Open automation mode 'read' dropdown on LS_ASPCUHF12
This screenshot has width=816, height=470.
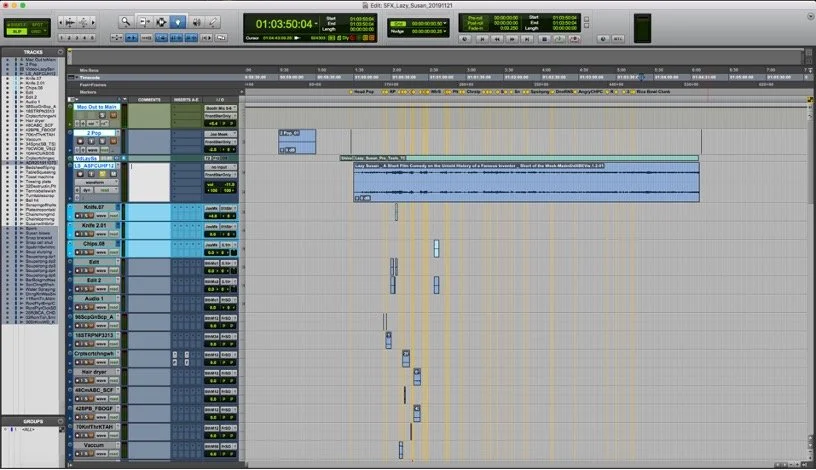[107, 190]
